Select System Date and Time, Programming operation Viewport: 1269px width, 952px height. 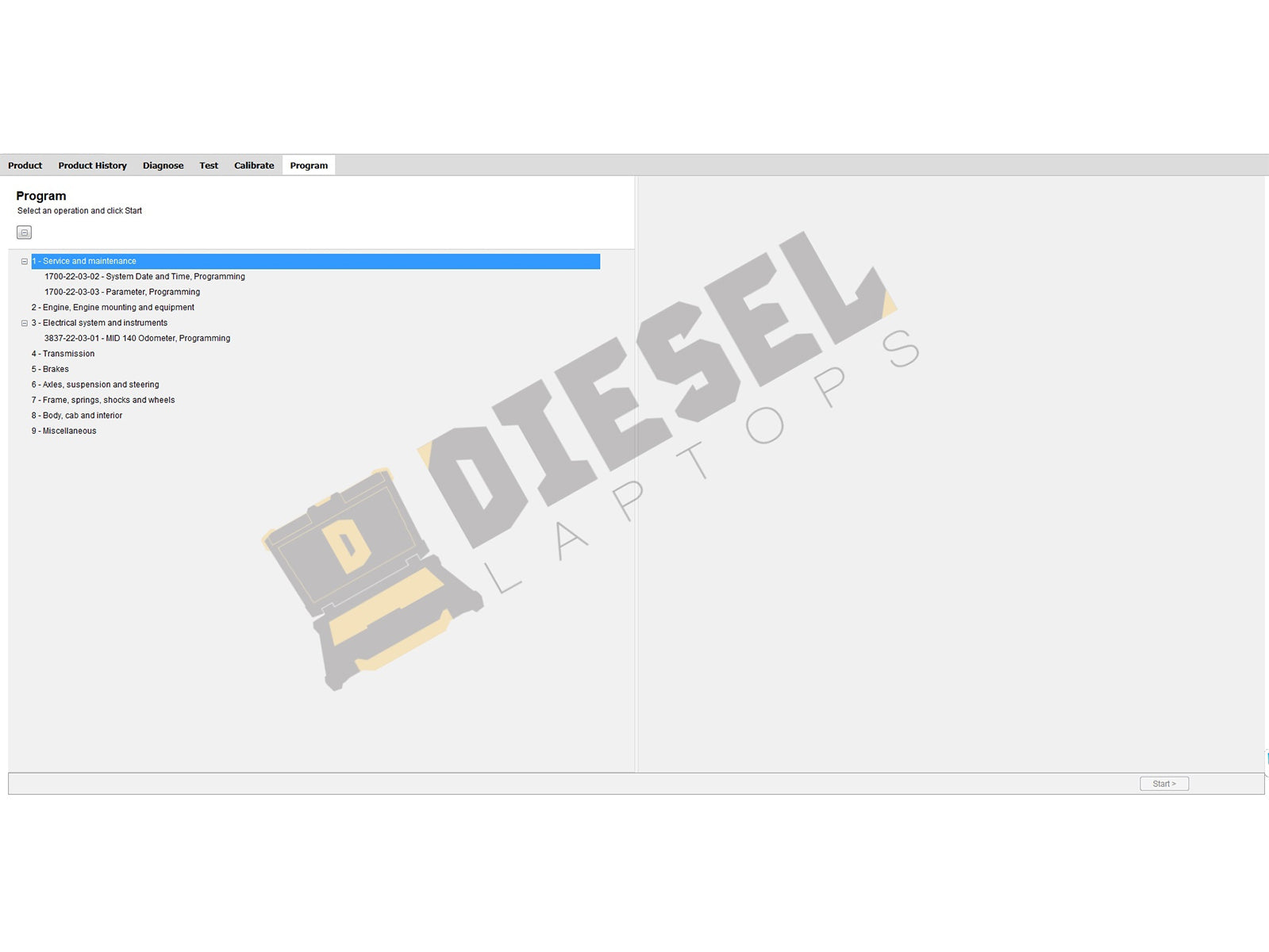tap(144, 277)
